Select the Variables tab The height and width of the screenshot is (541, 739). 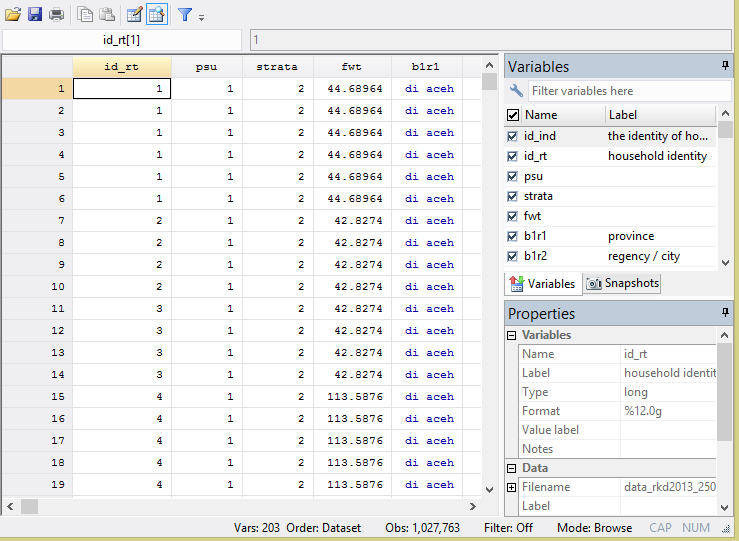pos(543,283)
